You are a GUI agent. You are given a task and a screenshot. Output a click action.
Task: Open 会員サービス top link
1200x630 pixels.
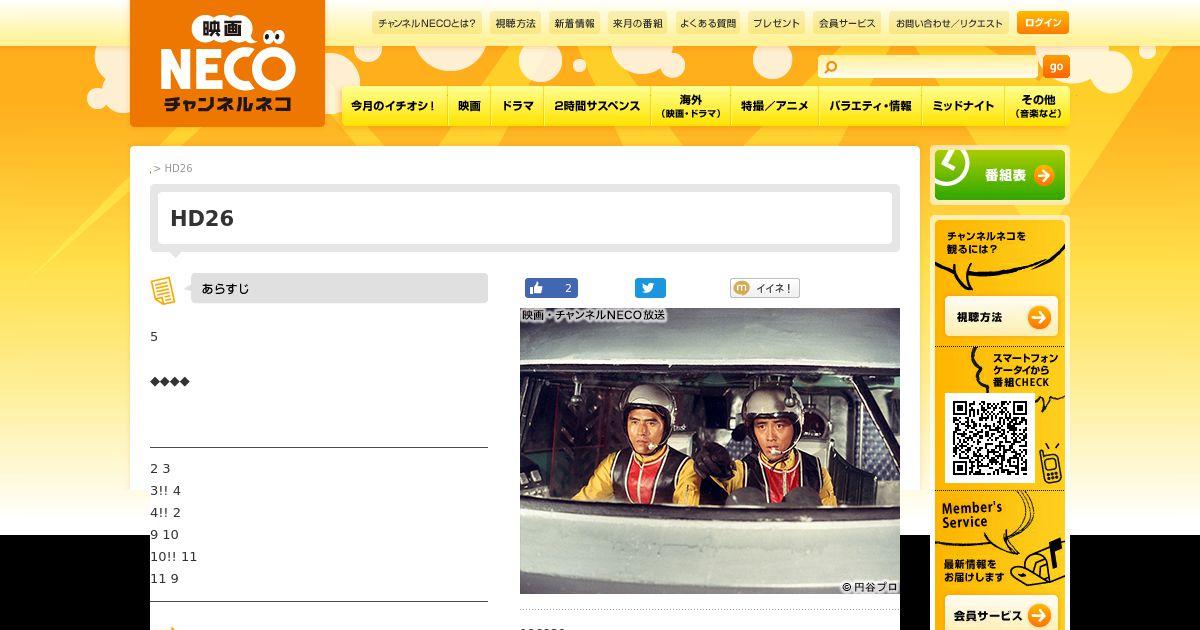(x=846, y=23)
